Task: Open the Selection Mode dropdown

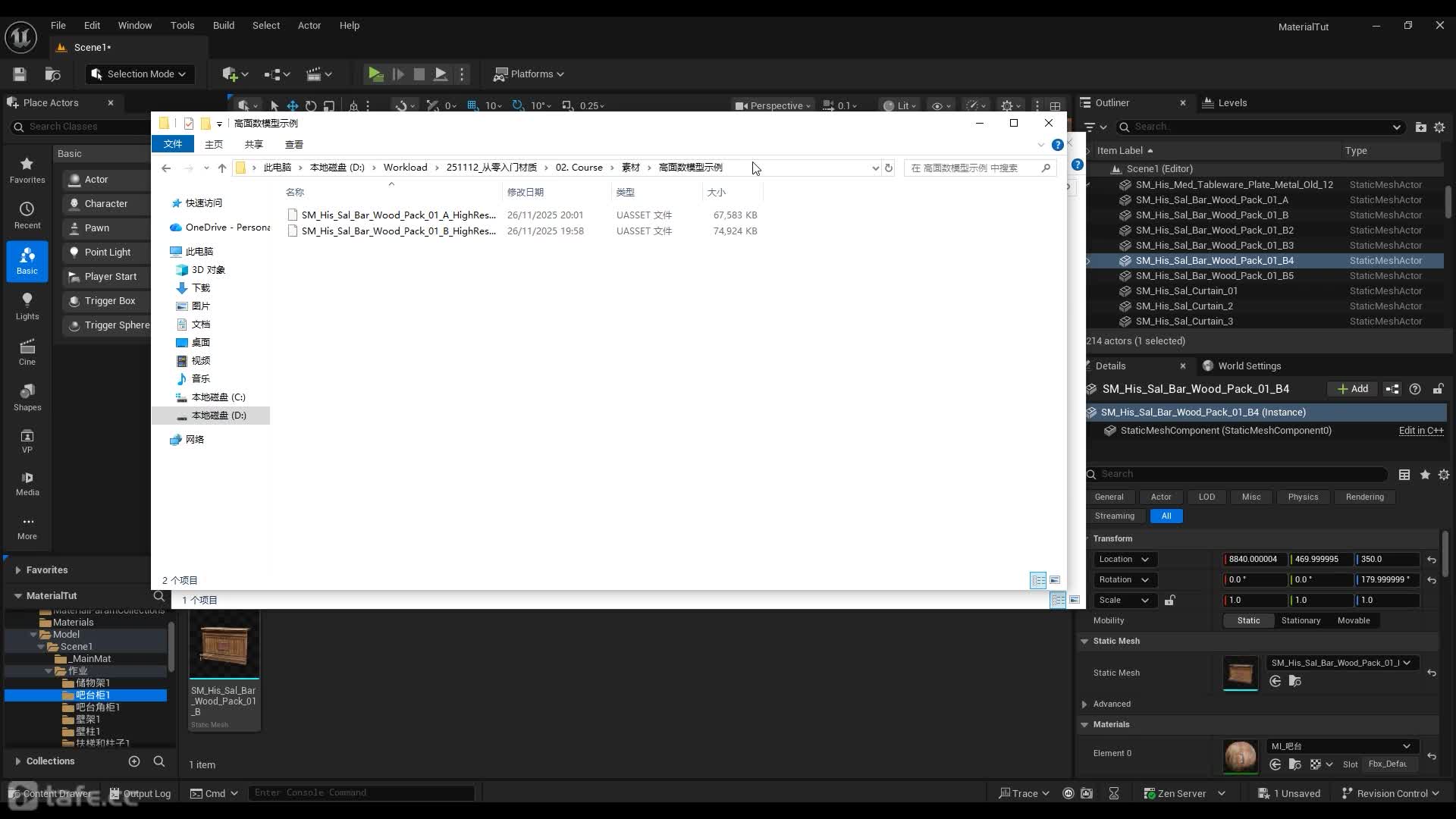Action: pyautogui.click(x=140, y=74)
